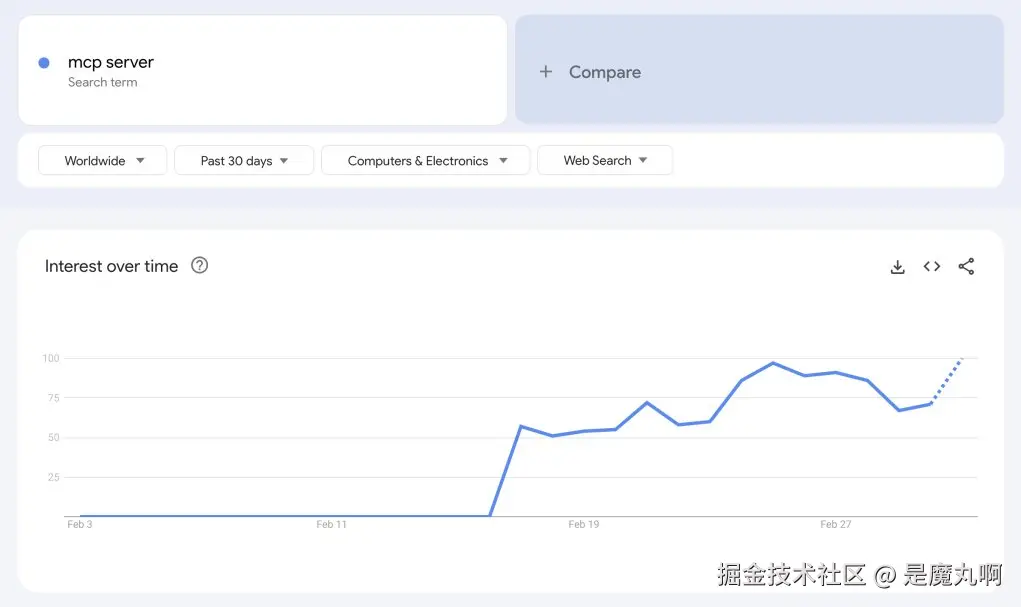Click the Feb 19 date label
This screenshot has height=607, width=1021.
point(583,524)
